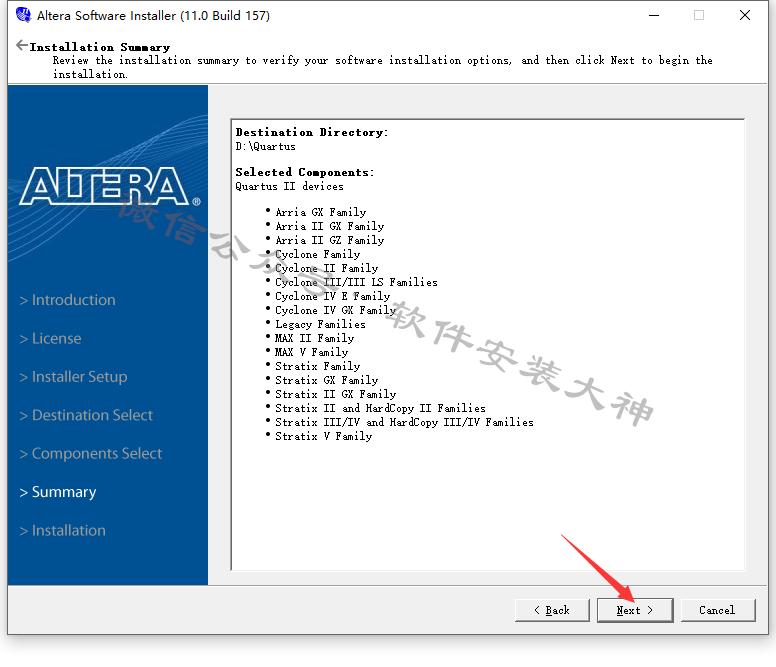This screenshot has width=776, height=667.
Task: Click Cyclone IV GX Family entry
Action: 336,310
